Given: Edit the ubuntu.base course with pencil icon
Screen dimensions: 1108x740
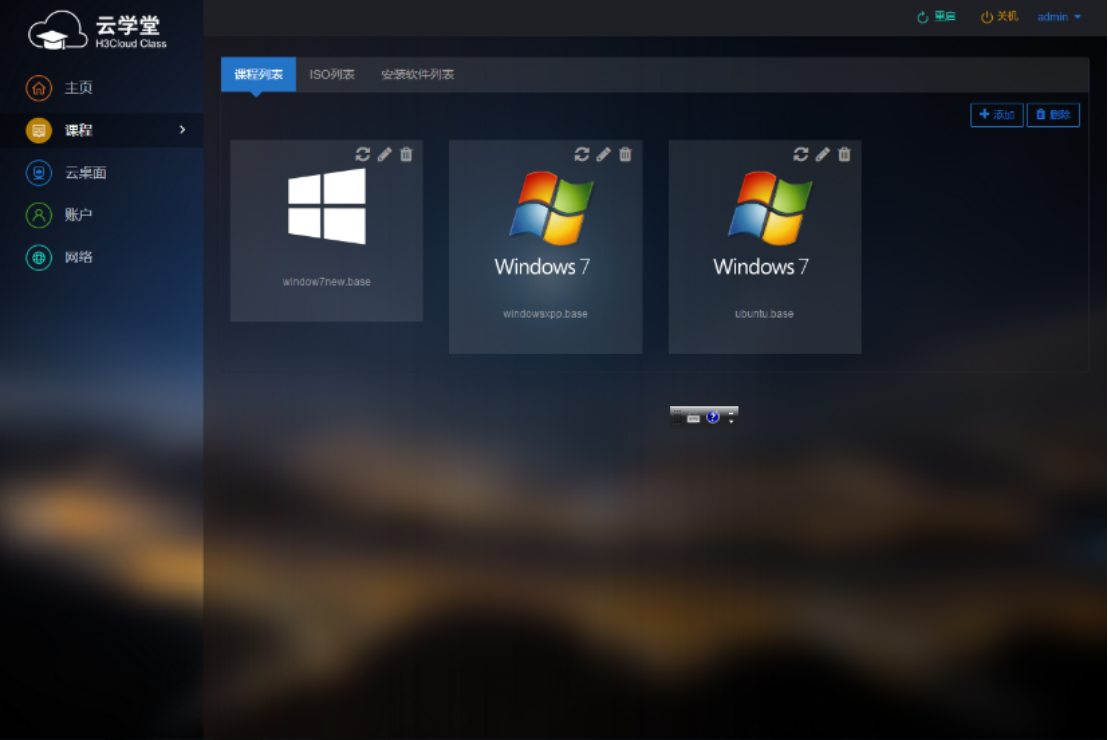Looking at the screenshot, I should pos(823,154).
